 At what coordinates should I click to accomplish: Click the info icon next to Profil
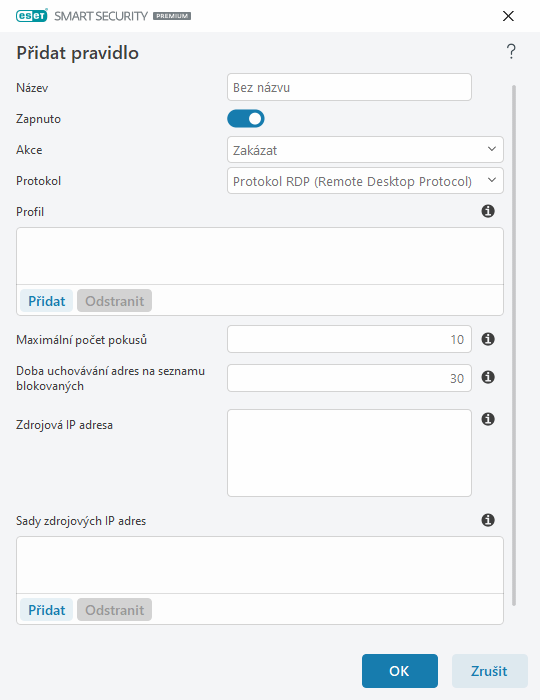tap(488, 211)
